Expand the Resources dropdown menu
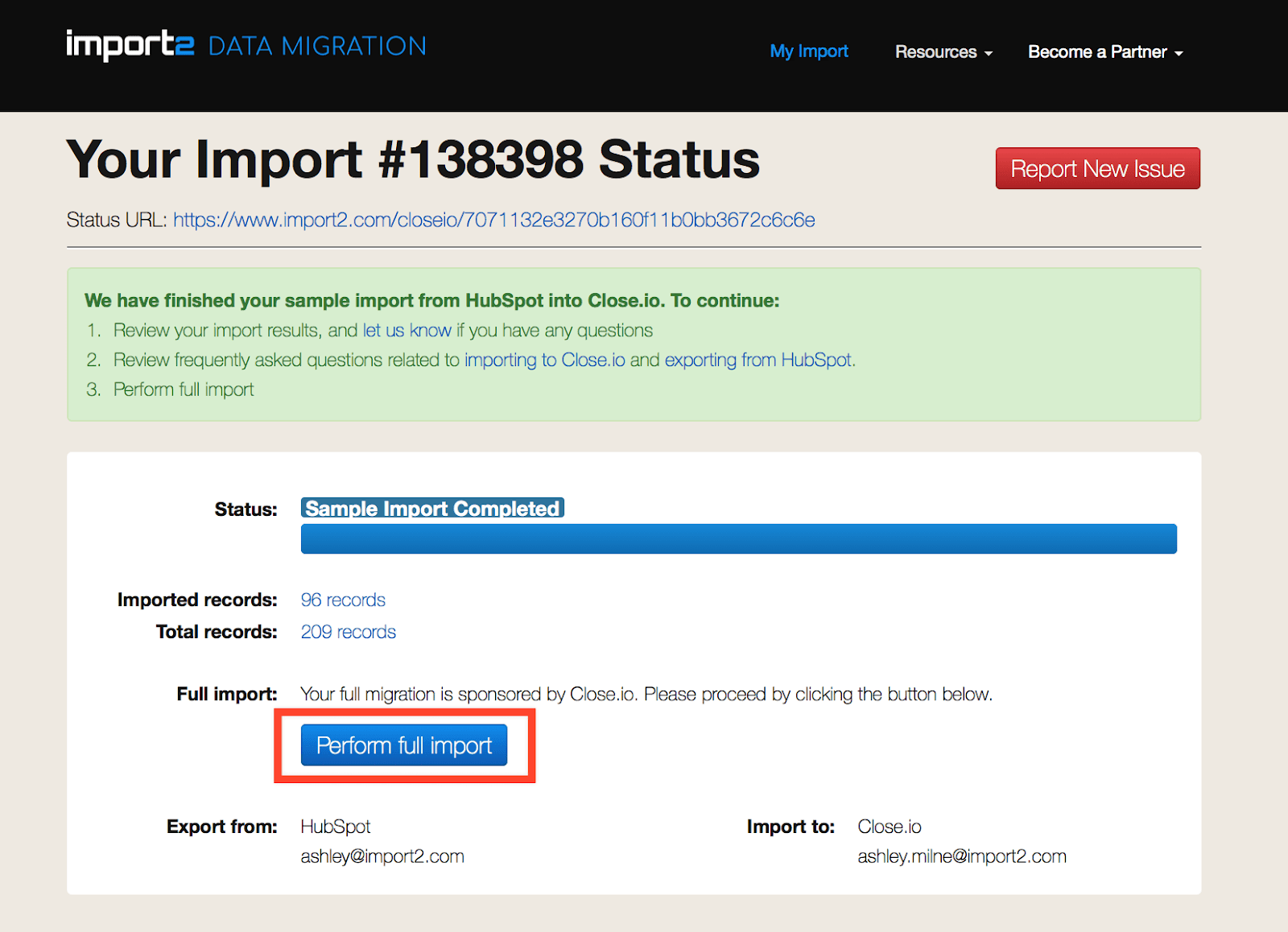Viewport: 1288px width, 932px height. (943, 52)
